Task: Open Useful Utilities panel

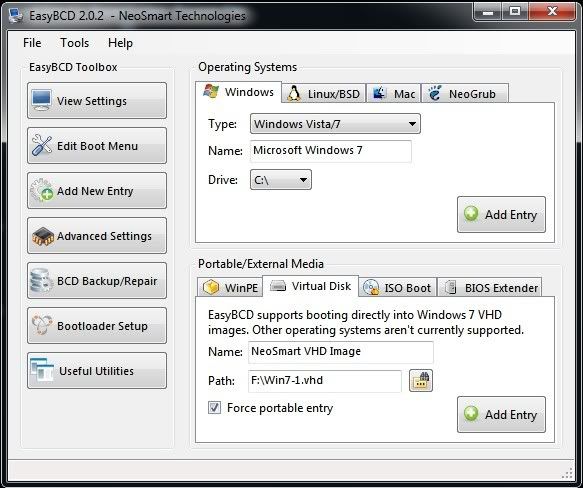Action: point(97,371)
